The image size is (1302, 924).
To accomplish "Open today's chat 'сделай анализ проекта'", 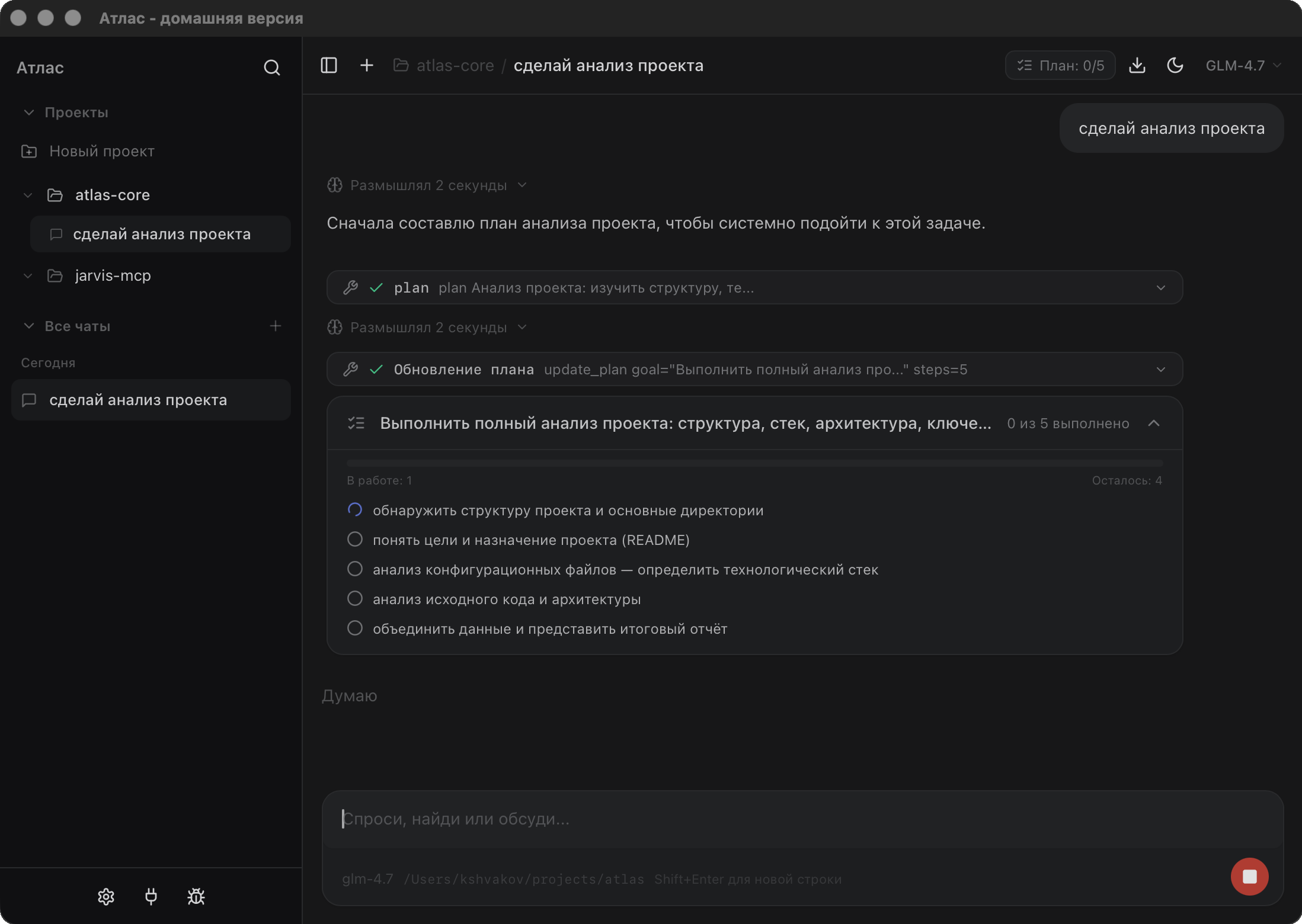I will tap(139, 399).
